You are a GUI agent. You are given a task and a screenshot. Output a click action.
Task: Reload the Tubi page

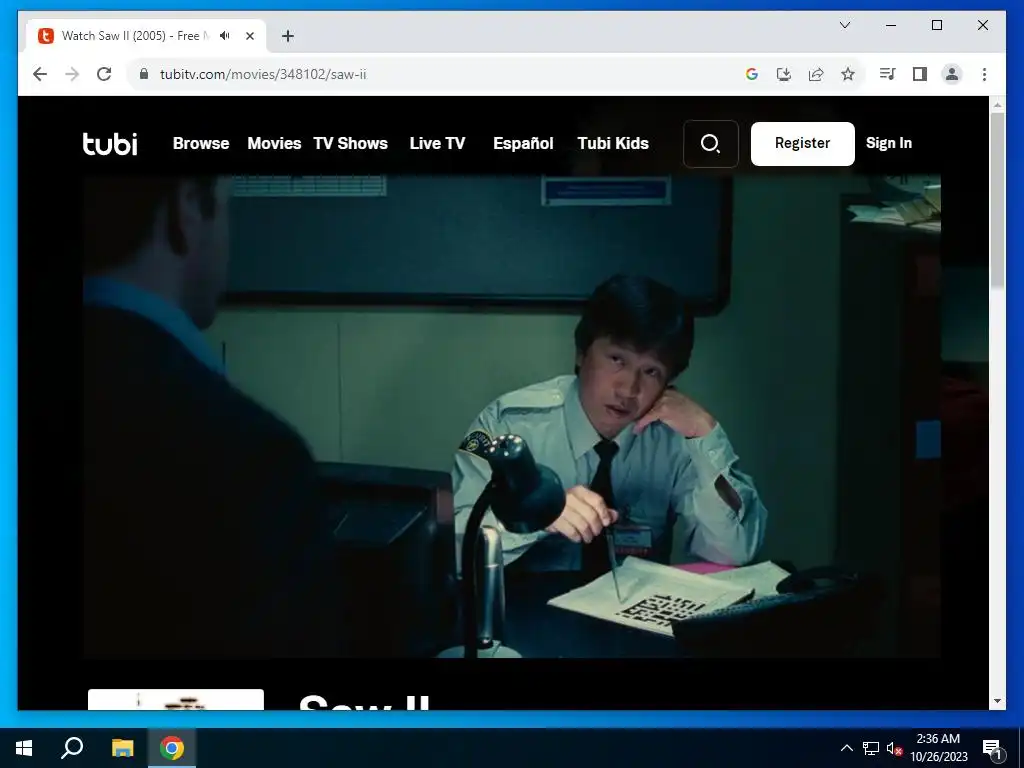[x=104, y=74]
